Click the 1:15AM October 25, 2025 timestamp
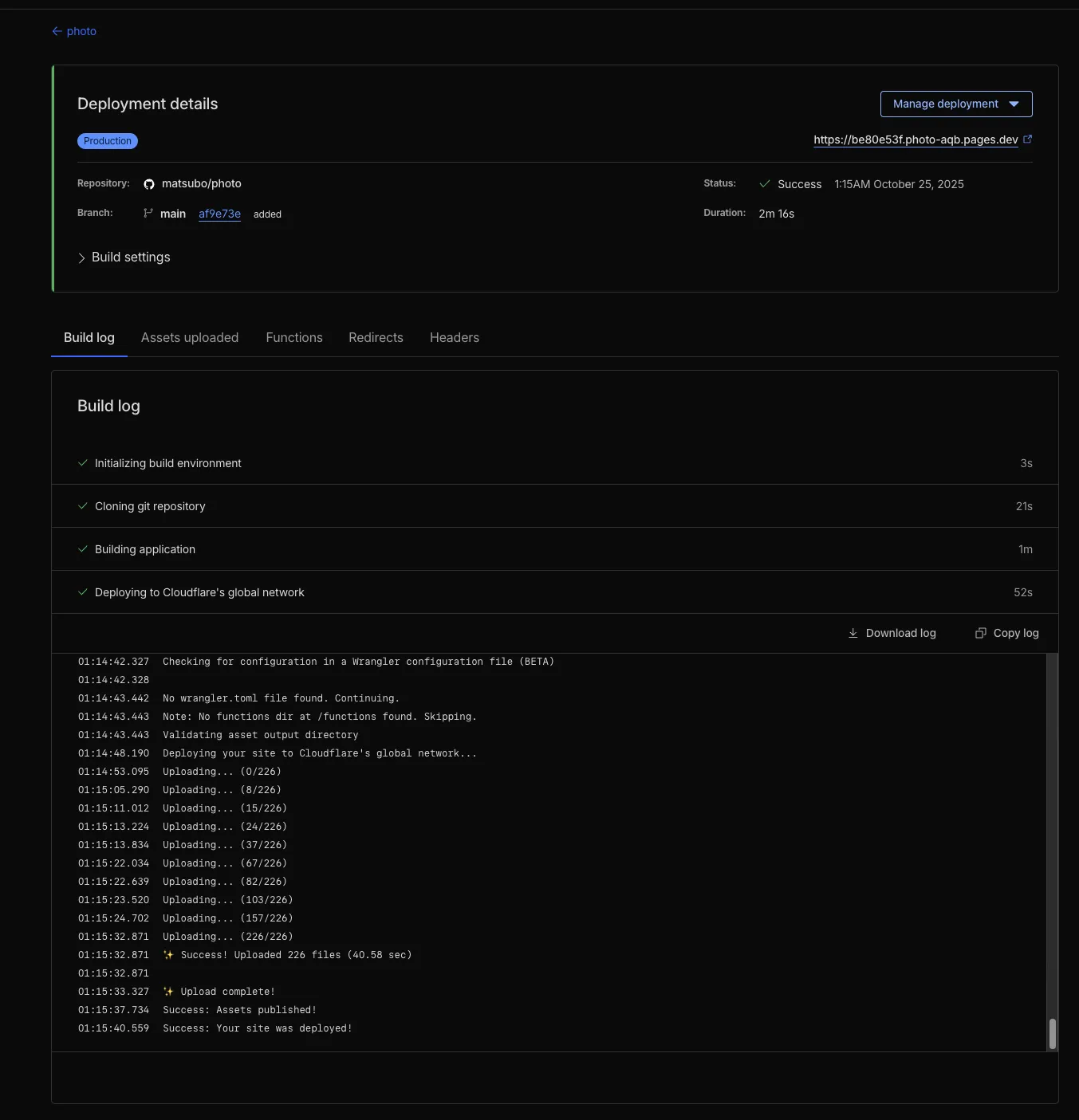 click(x=899, y=184)
